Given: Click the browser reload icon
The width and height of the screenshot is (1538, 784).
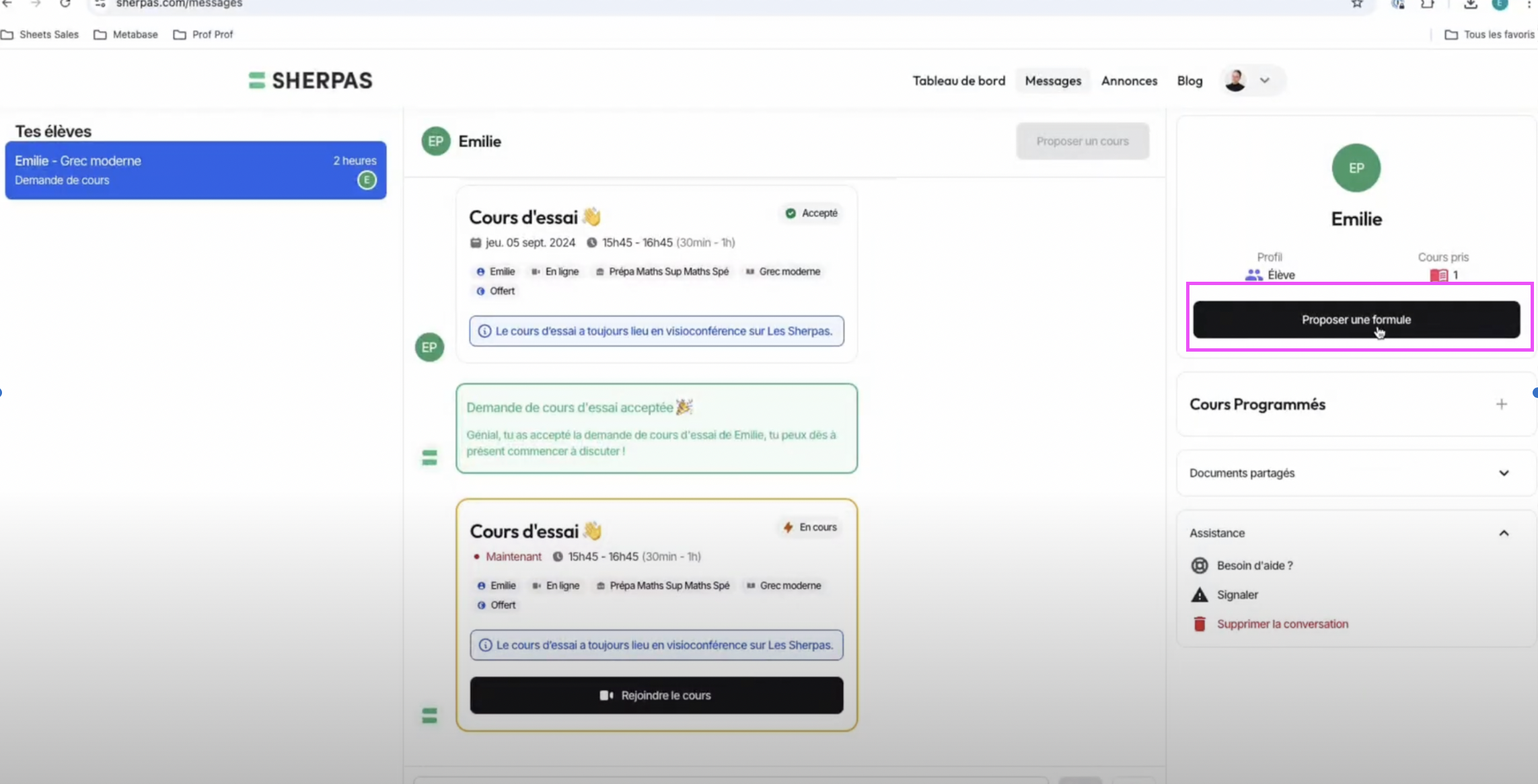Looking at the screenshot, I should pos(65,4).
